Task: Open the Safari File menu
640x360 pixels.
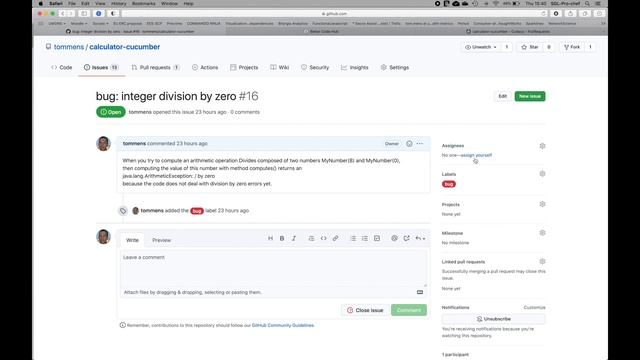Action: click(x=72, y=3)
